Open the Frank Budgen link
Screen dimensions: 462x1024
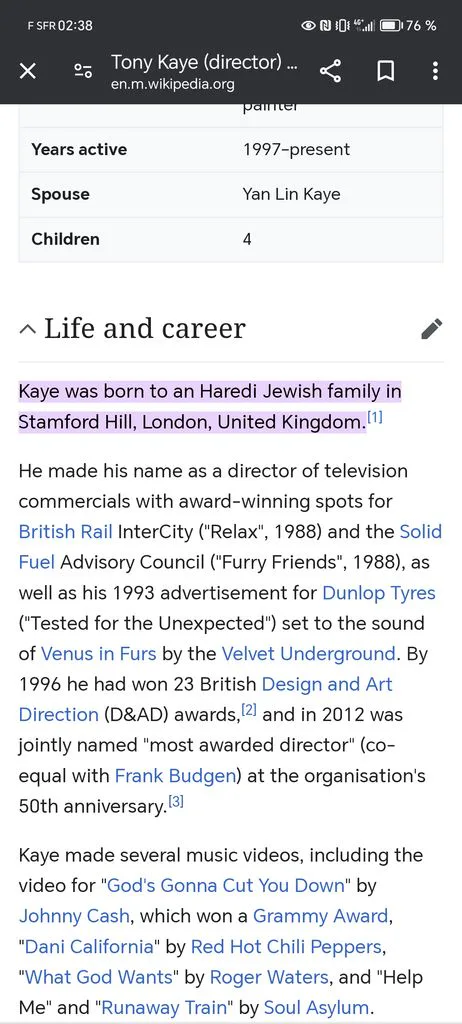pyautogui.click(x=175, y=776)
